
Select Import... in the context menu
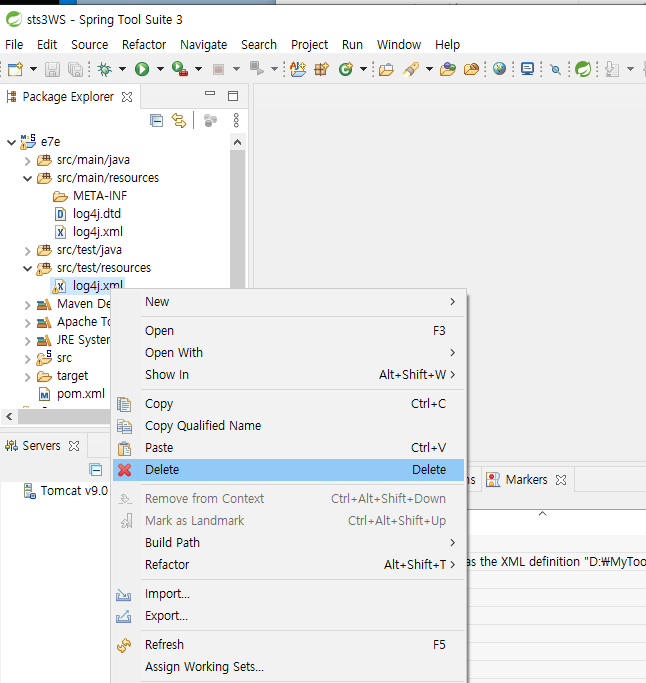click(288, 594)
